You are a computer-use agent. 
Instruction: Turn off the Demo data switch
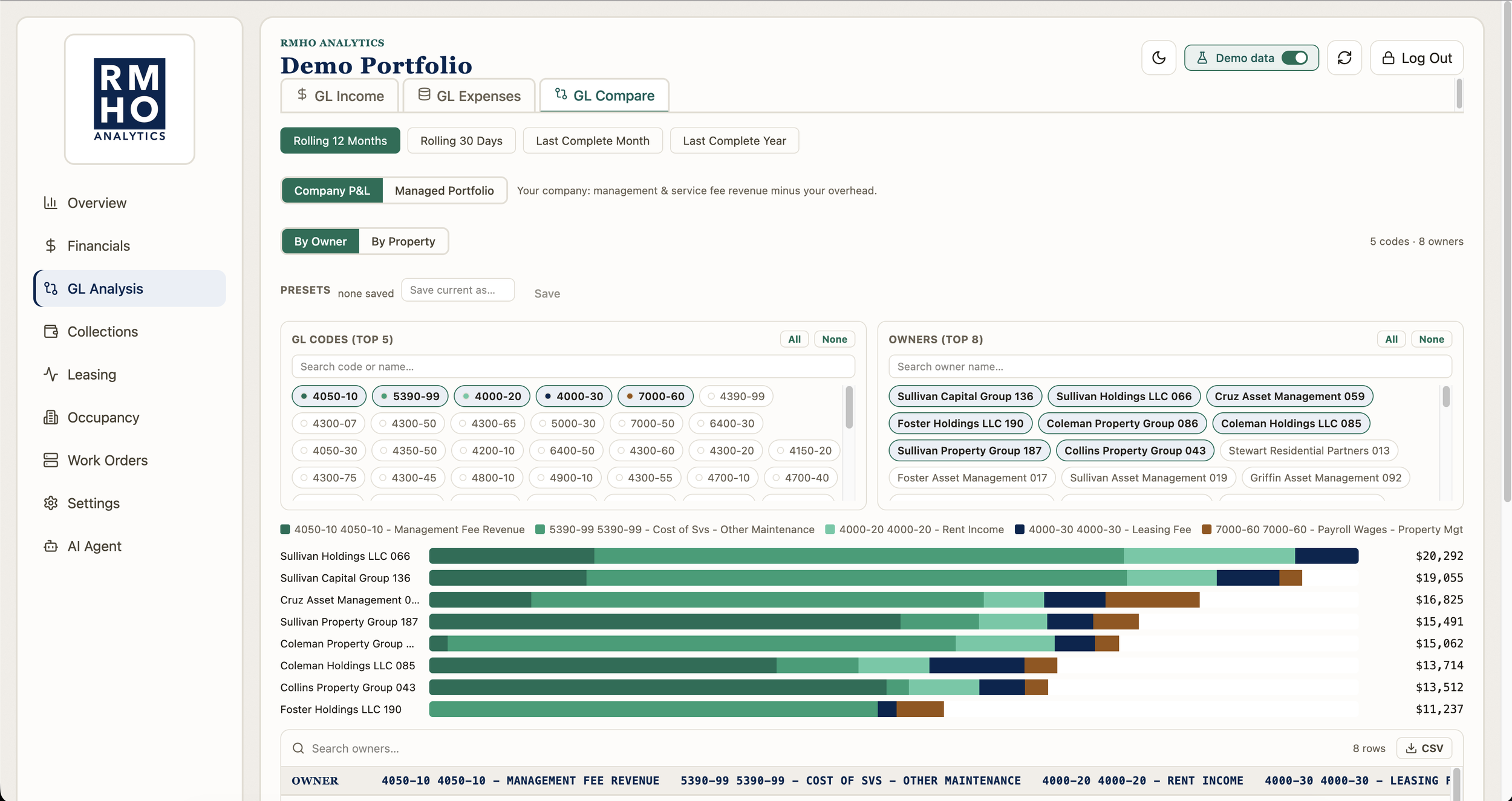point(1294,58)
